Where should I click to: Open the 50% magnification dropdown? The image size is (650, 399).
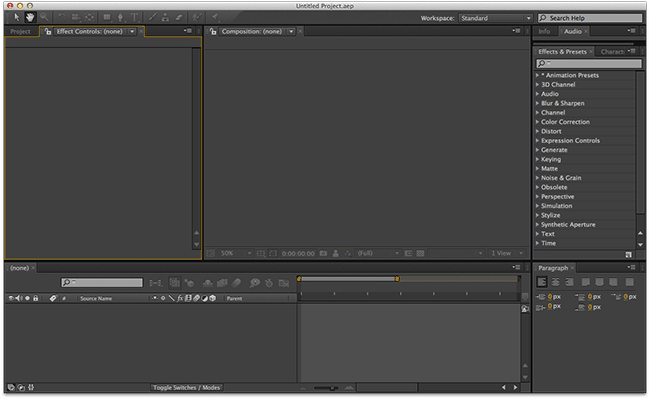tap(235, 253)
